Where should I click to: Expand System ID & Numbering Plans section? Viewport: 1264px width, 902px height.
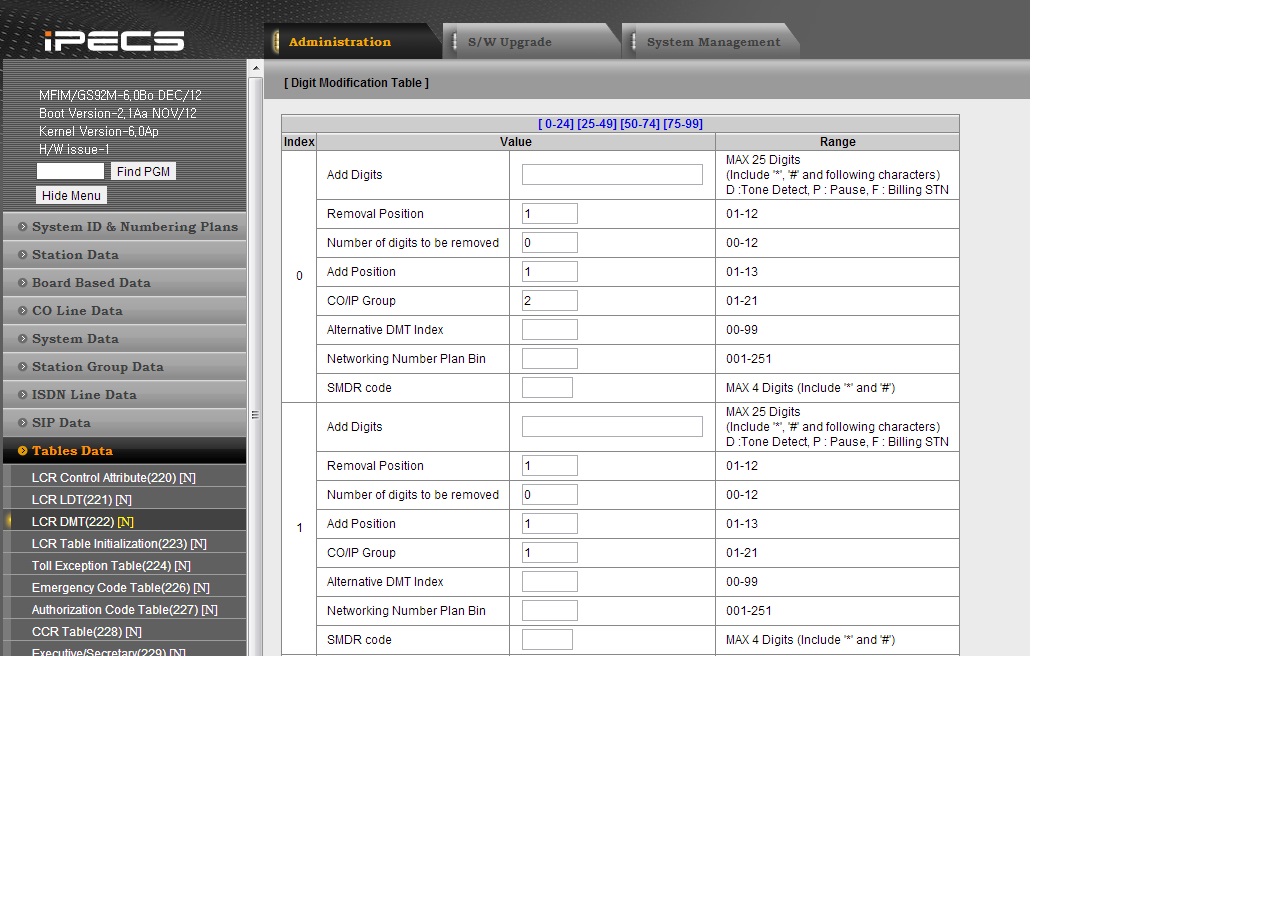click(x=134, y=227)
